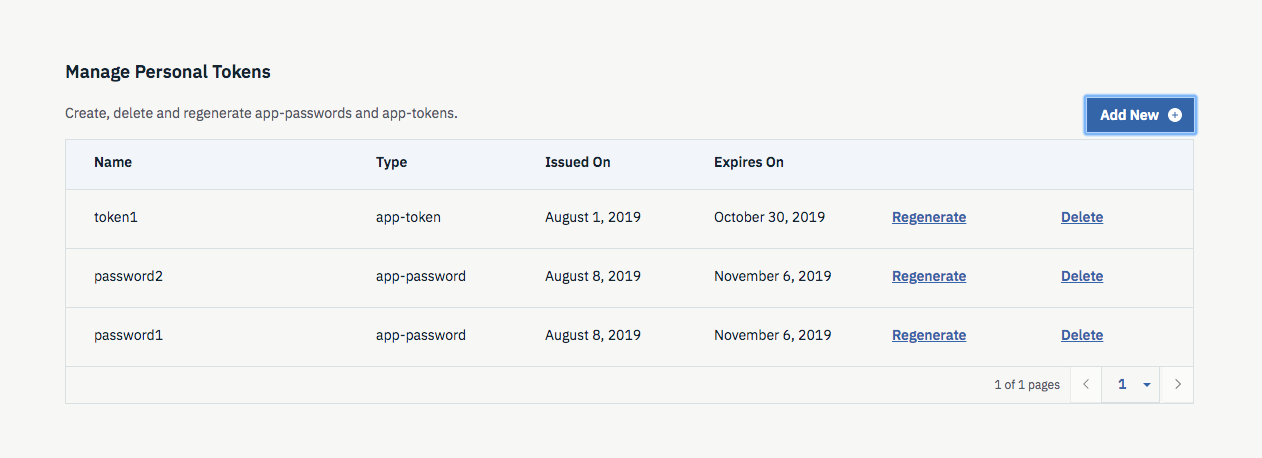Delete the password1 entry
Image resolution: width=1262 pixels, height=458 pixels.
click(1082, 335)
